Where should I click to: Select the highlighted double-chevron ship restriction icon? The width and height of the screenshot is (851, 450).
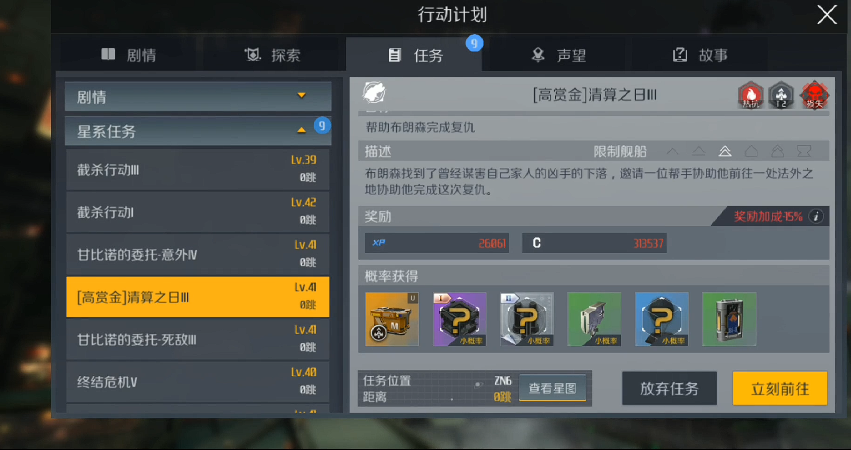[x=725, y=151]
